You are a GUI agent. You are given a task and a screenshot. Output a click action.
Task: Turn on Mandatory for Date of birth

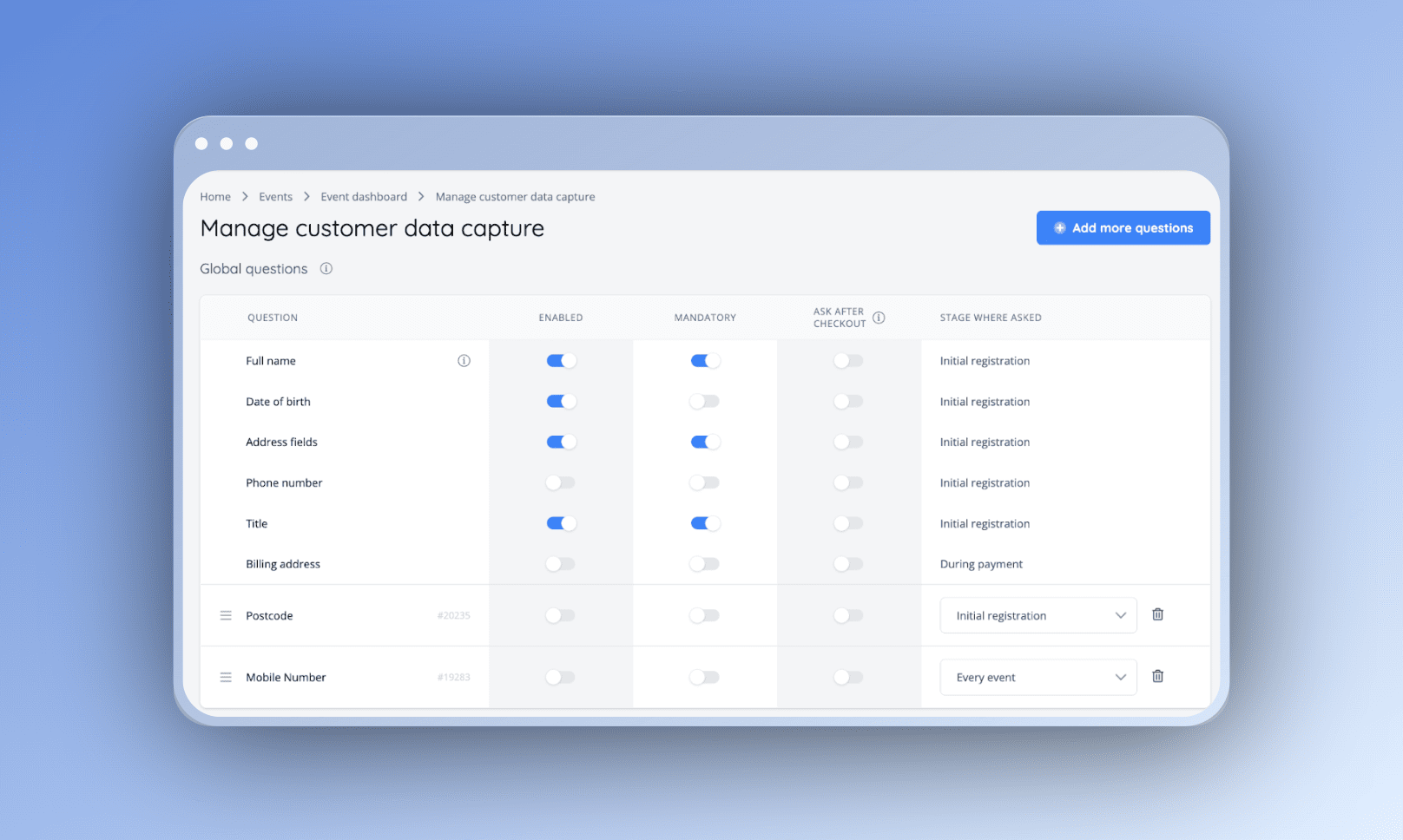(704, 402)
